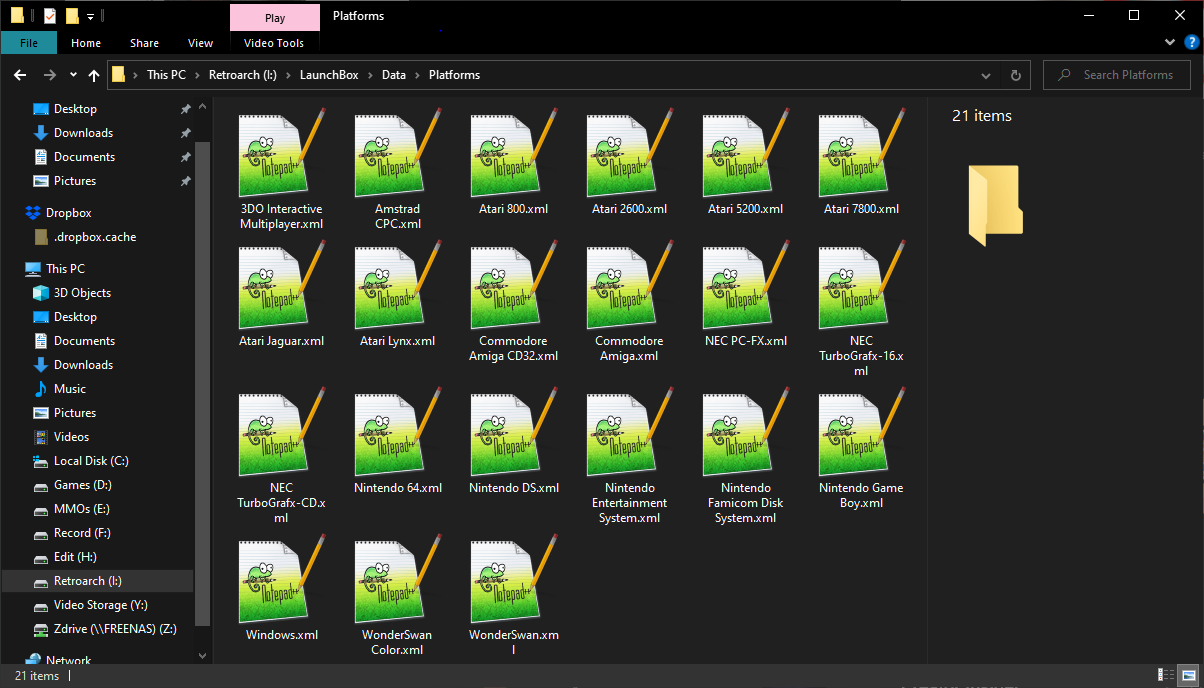Select the WonderSwan Color.xml file icon
This screenshot has height=688, width=1204.
pos(397,578)
